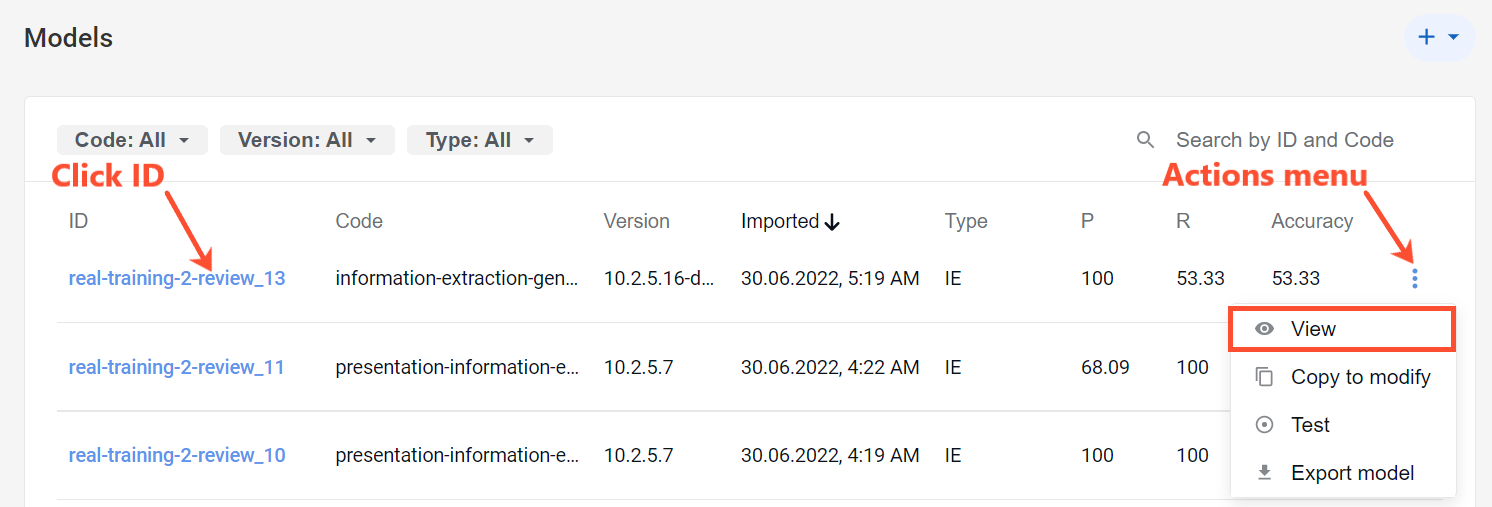Expand the Version: All filter
Viewport: 1492px width, 507px height.
pos(307,140)
